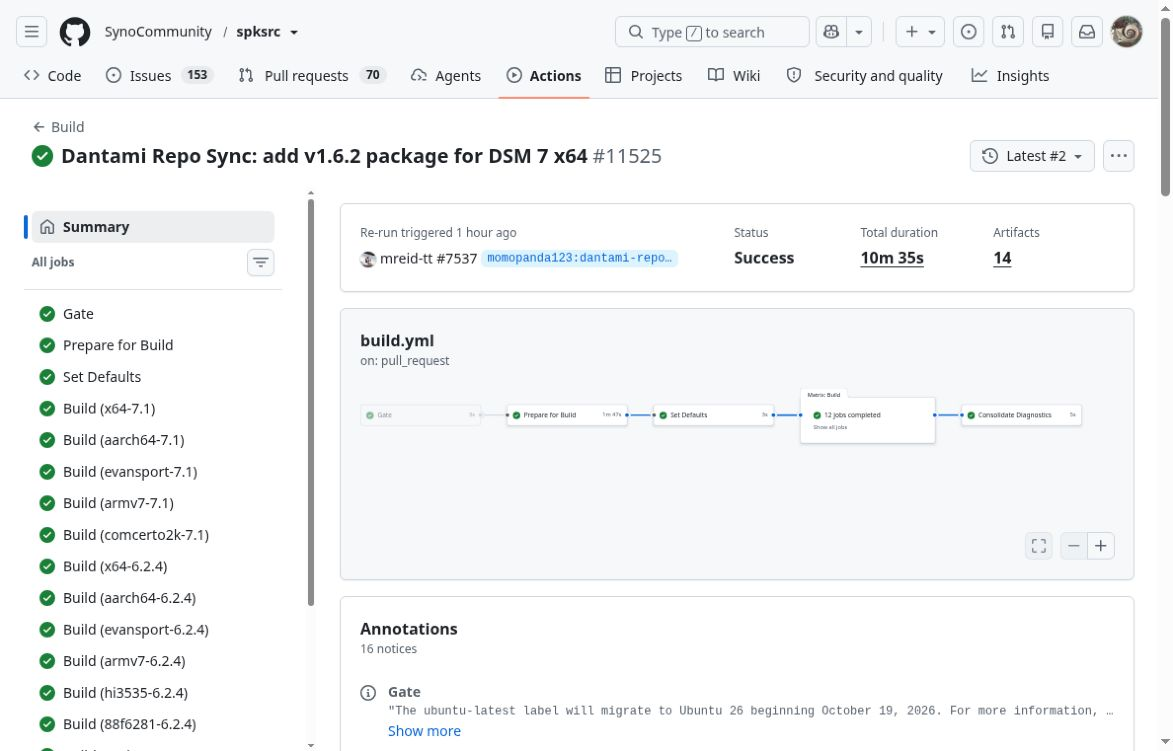The height and width of the screenshot is (751, 1173).
Task: Switch to the Agents tab
Action: click(446, 76)
